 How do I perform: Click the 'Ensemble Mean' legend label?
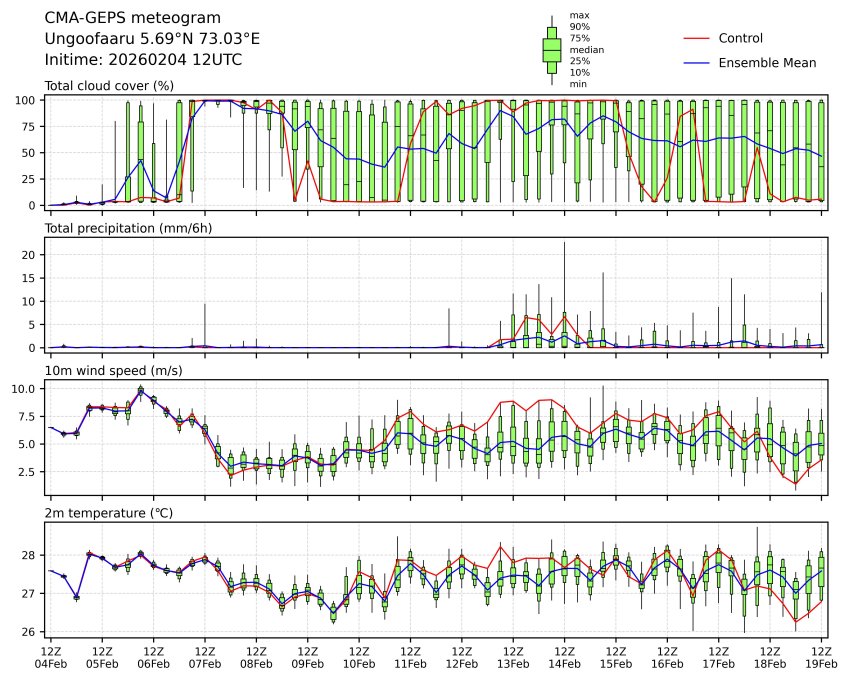tap(767, 63)
